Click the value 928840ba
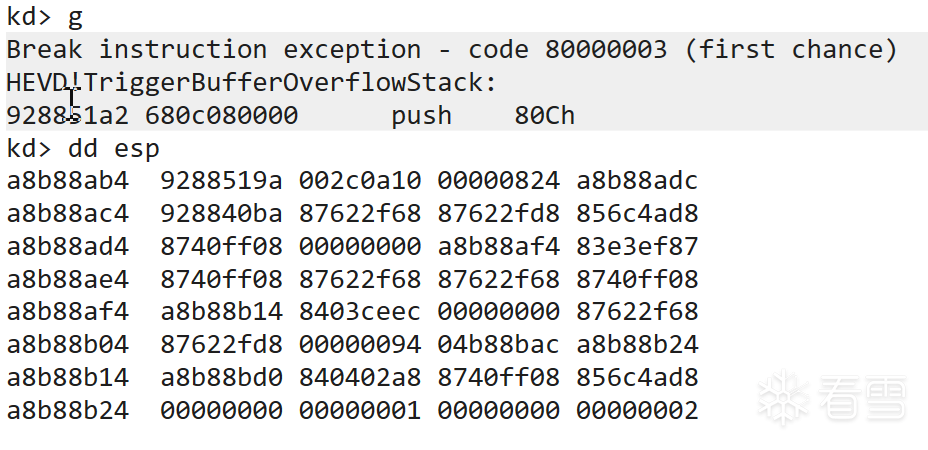928x450 pixels. coord(221,213)
